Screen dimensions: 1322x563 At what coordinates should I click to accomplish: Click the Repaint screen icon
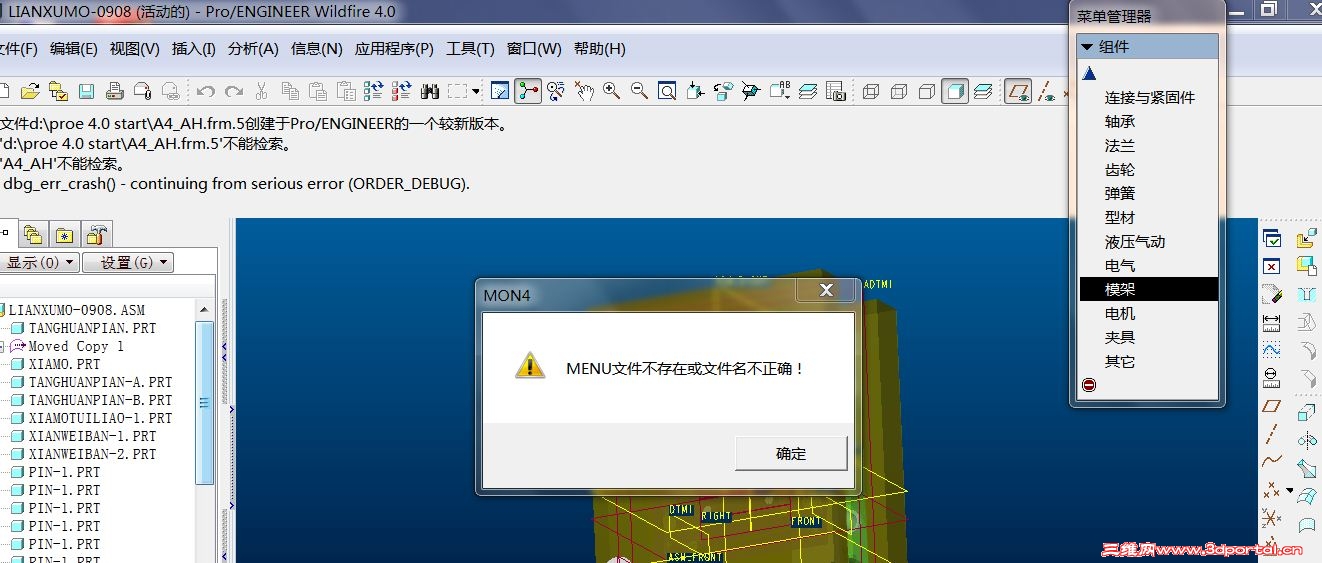pos(499,91)
